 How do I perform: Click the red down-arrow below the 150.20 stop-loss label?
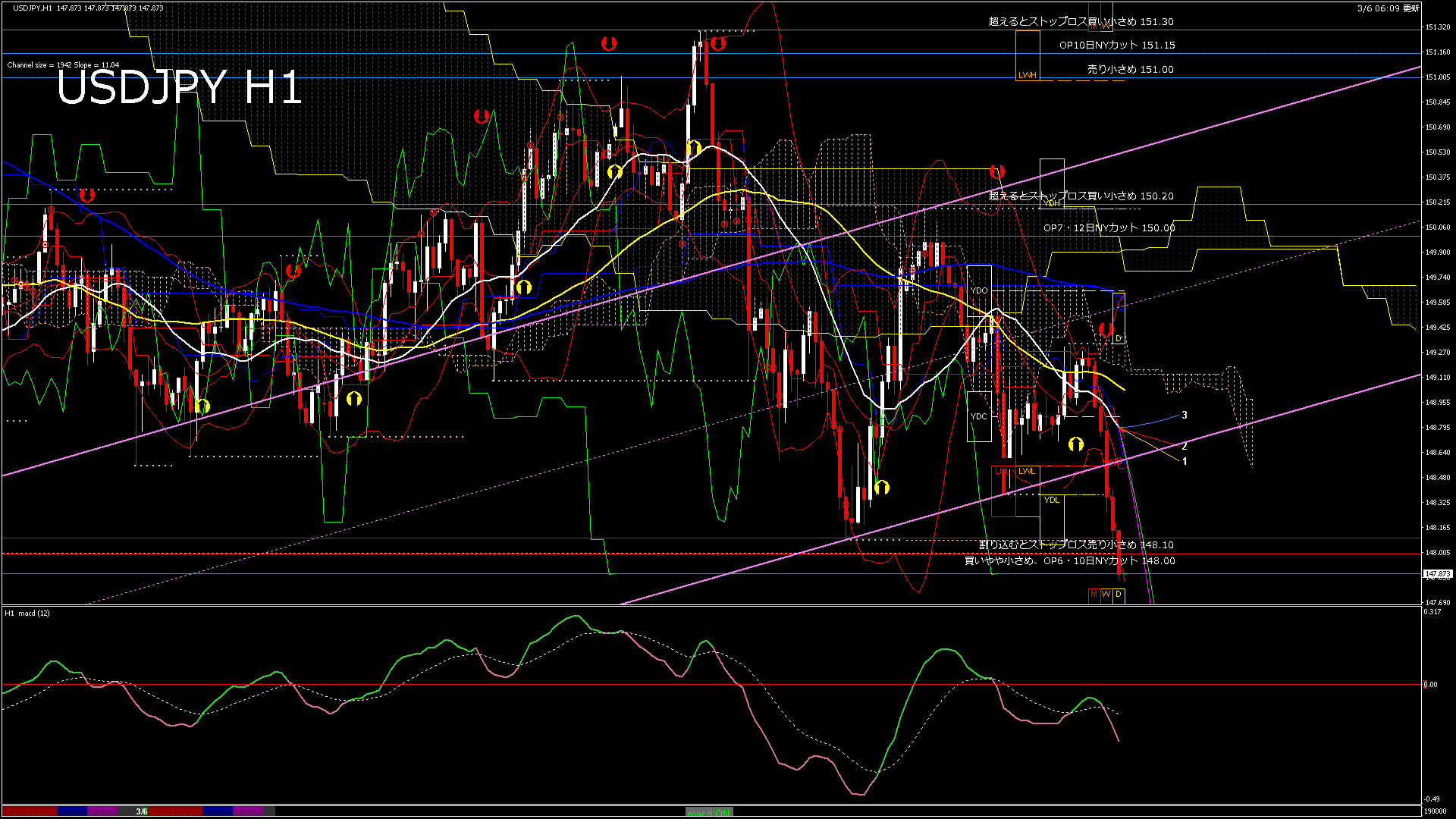996,172
